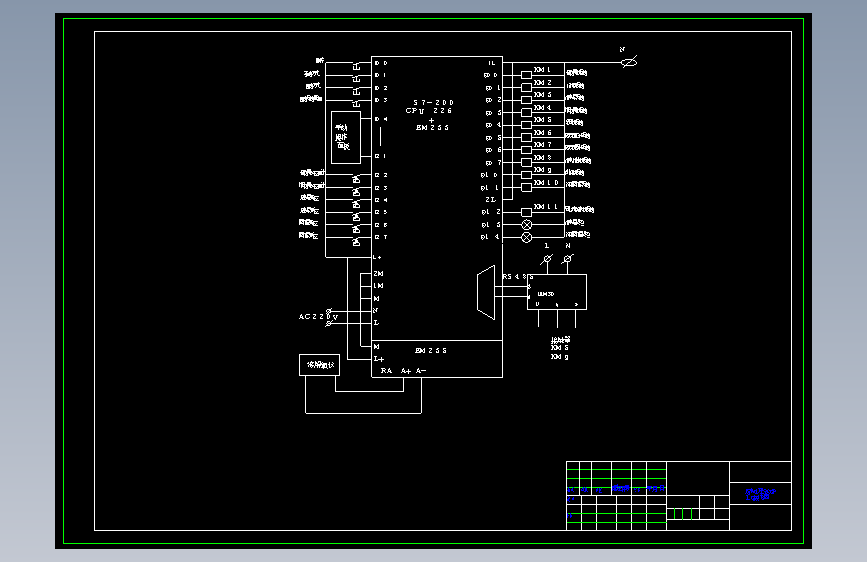Select the indicator lamp on output Q1 4

527,237
